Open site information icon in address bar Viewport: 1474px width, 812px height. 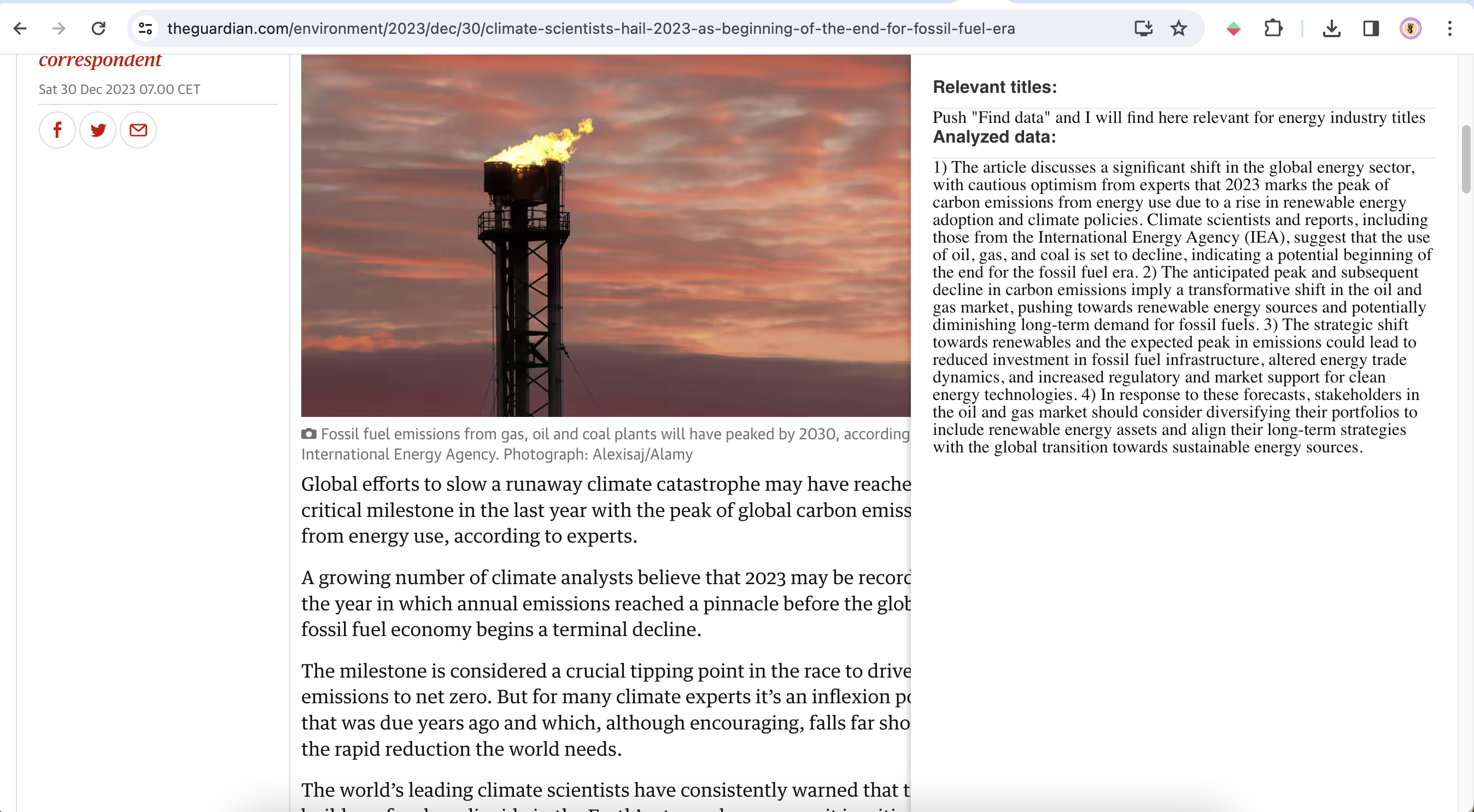pos(145,28)
